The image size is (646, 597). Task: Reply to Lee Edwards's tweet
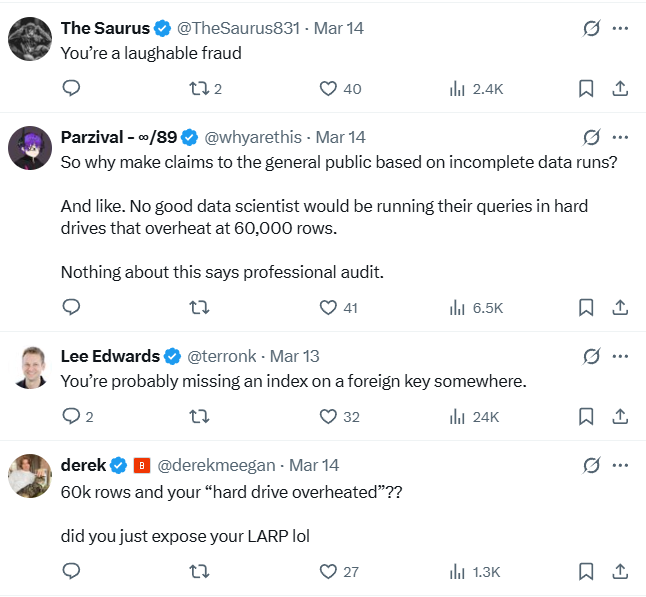[x=71, y=416]
